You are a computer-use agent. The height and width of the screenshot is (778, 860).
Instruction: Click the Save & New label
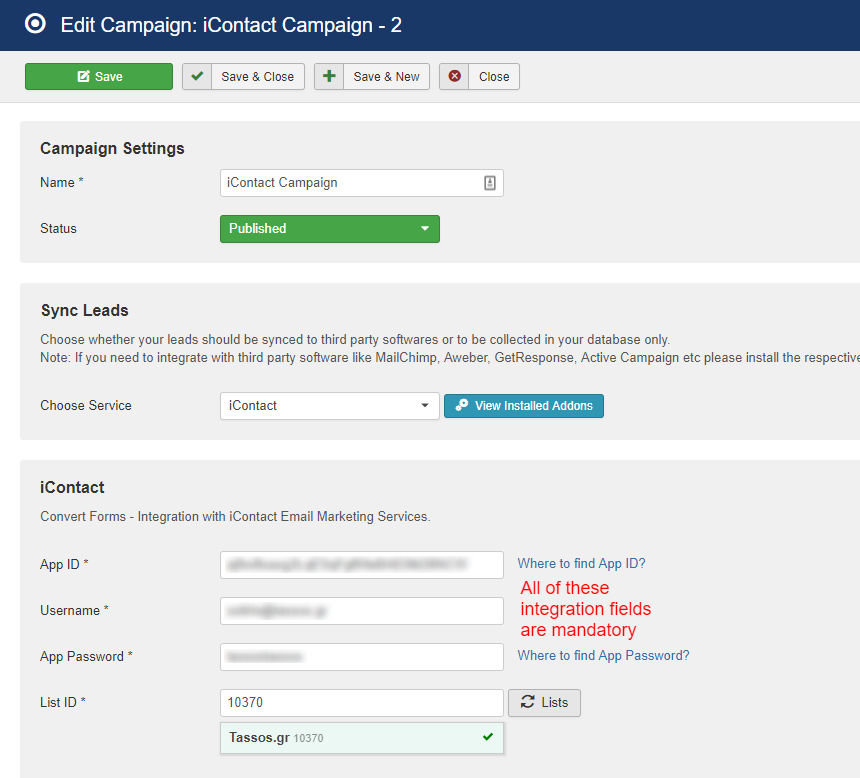pos(386,76)
